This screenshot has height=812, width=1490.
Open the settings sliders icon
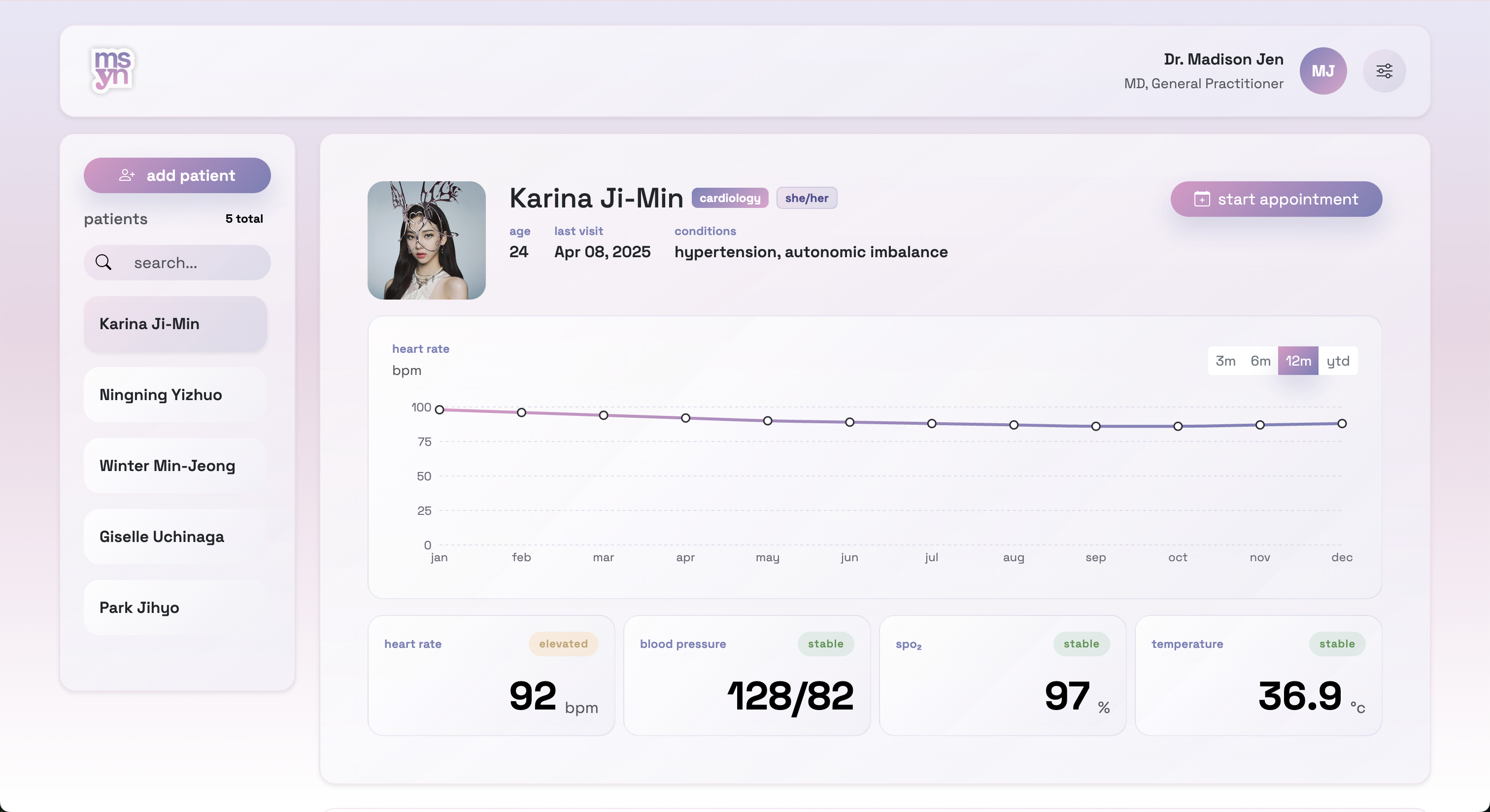point(1384,71)
